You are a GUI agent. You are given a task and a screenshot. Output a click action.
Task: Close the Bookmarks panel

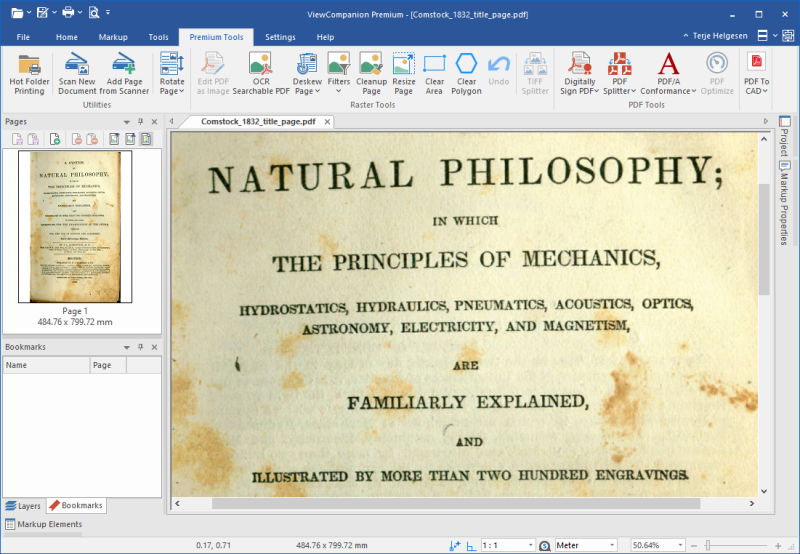point(155,347)
